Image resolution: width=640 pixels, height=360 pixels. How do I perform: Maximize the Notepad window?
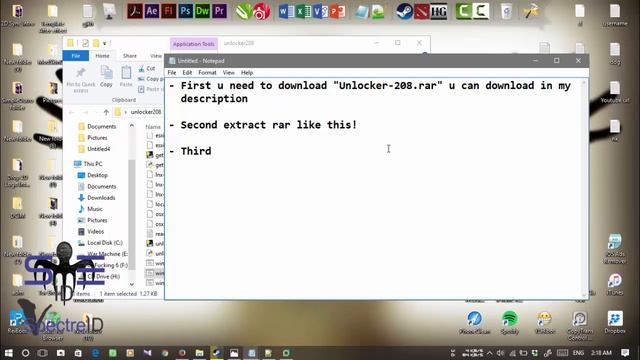click(x=556, y=61)
